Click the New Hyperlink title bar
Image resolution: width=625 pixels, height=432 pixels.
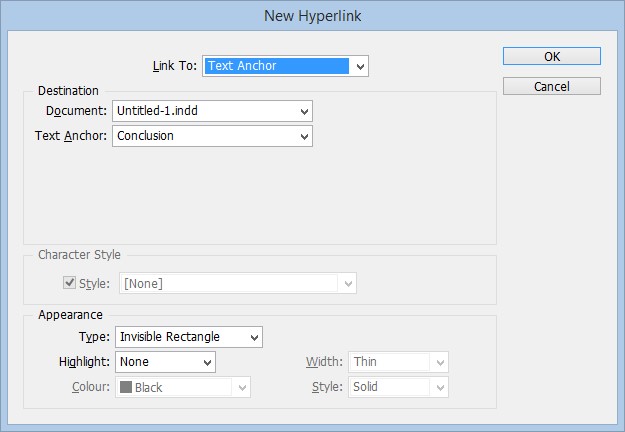tap(312, 16)
